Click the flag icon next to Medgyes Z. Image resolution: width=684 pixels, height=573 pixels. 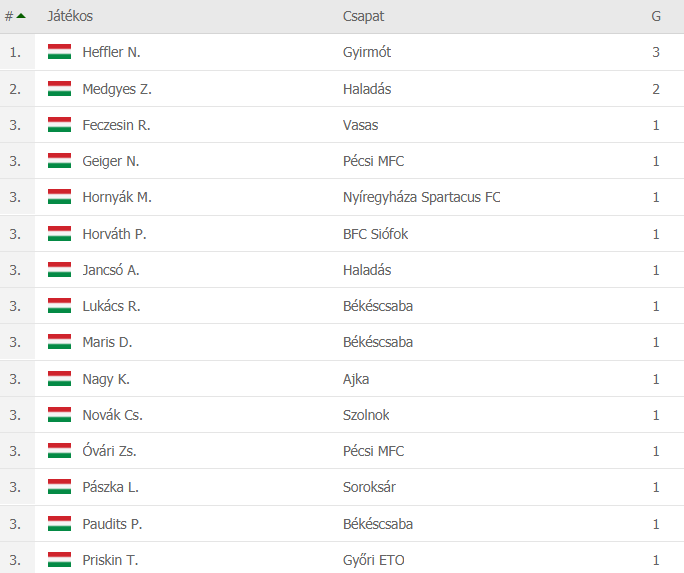point(59,89)
